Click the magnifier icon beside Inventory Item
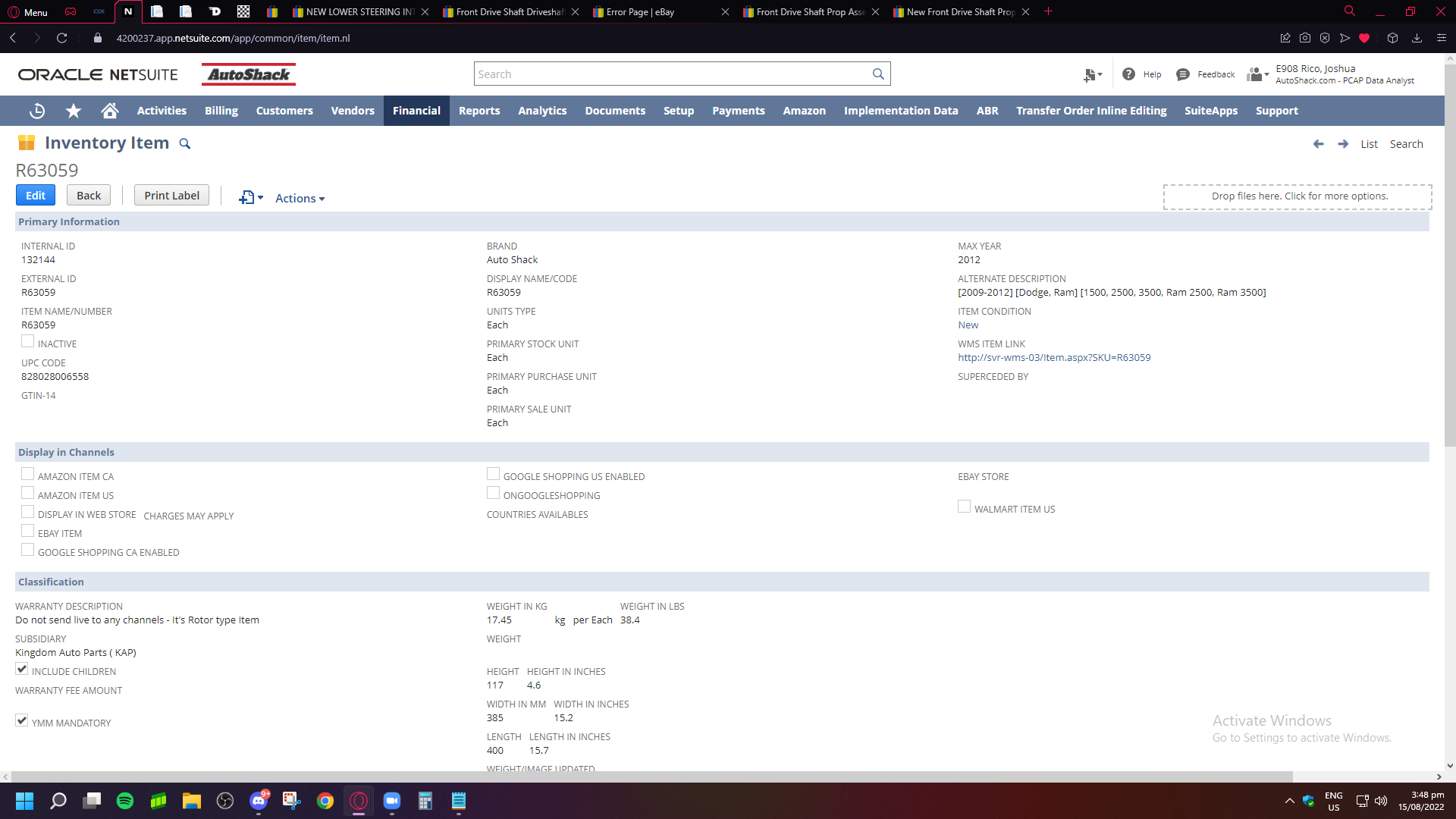This screenshot has height=819, width=1456. (184, 143)
